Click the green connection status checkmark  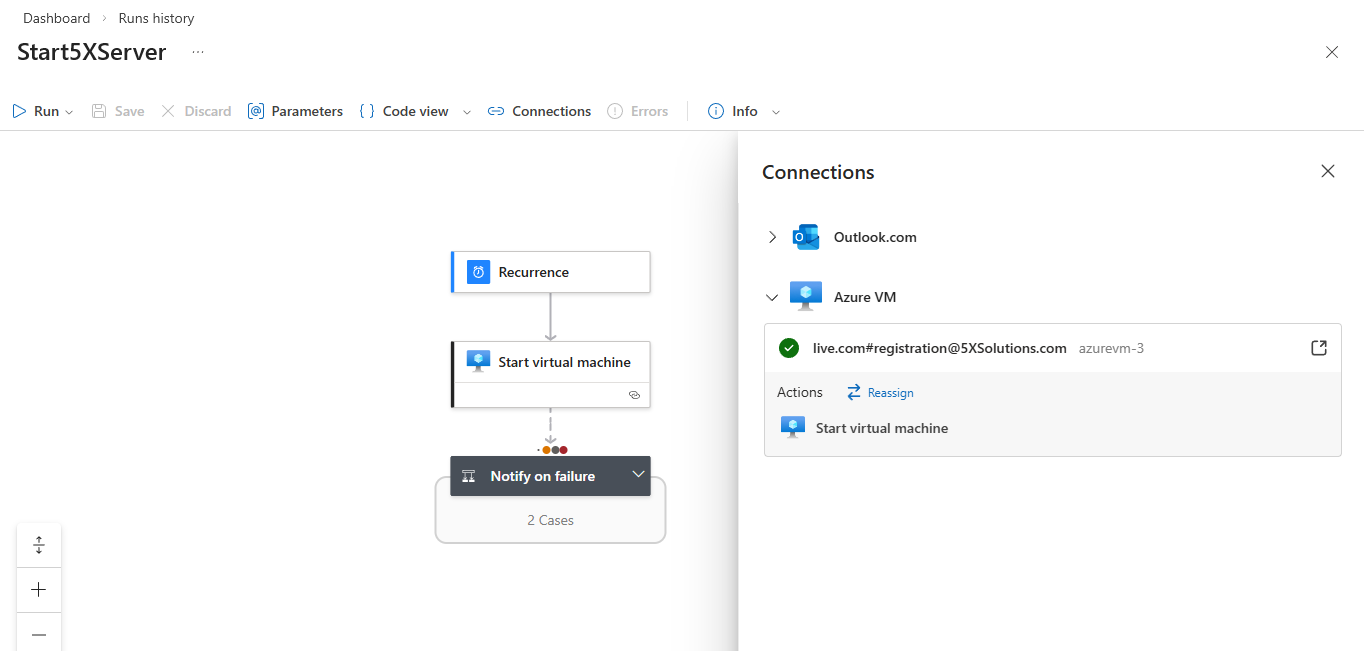click(x=789, y=348)
